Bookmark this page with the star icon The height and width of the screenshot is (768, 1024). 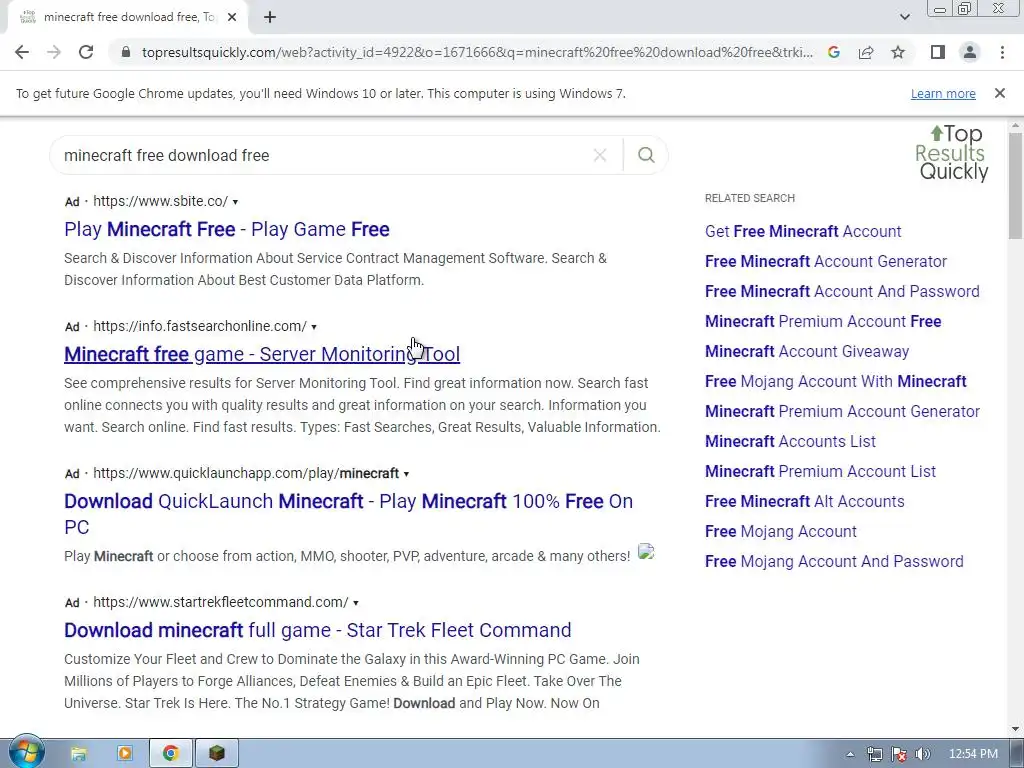tap(898, 52)
